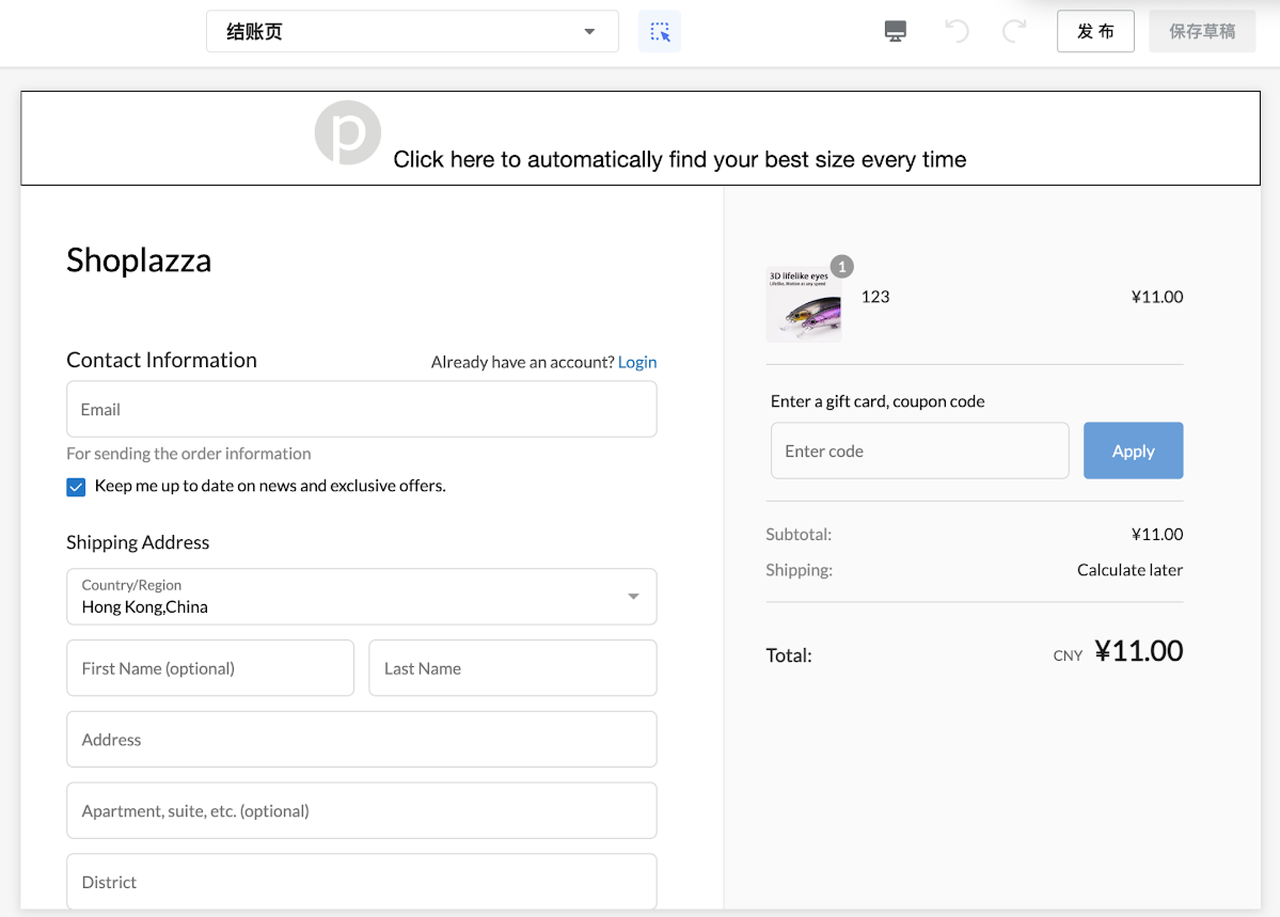
Task: Open the Login link
Action: (637, 362)
